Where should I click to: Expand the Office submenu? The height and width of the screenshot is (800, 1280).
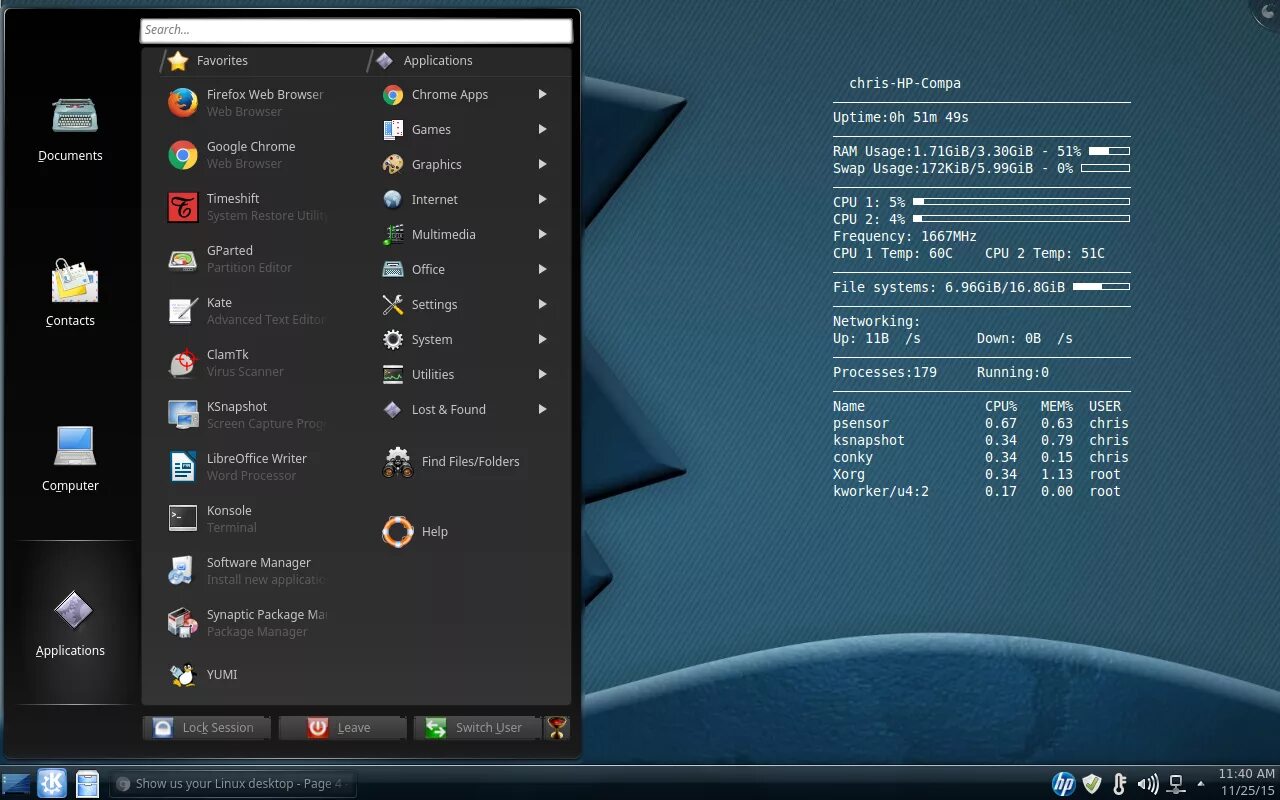pos(465,269)
